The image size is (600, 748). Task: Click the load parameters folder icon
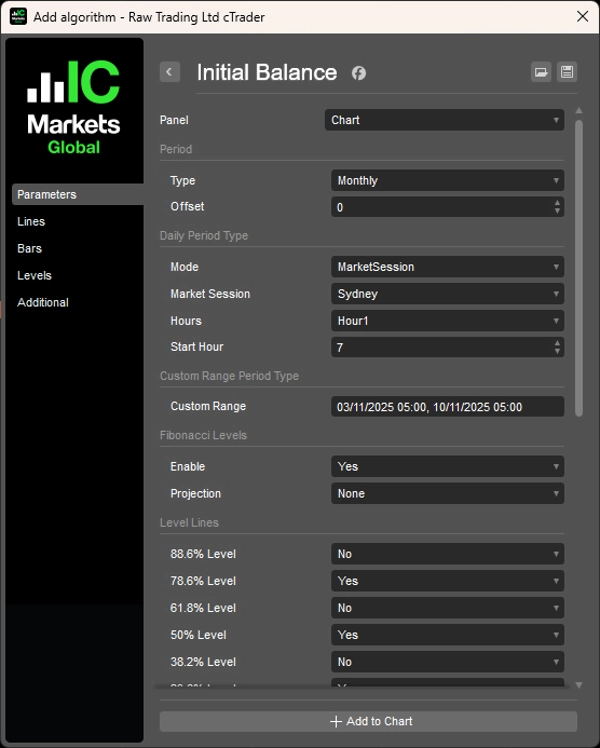[541, 72]
